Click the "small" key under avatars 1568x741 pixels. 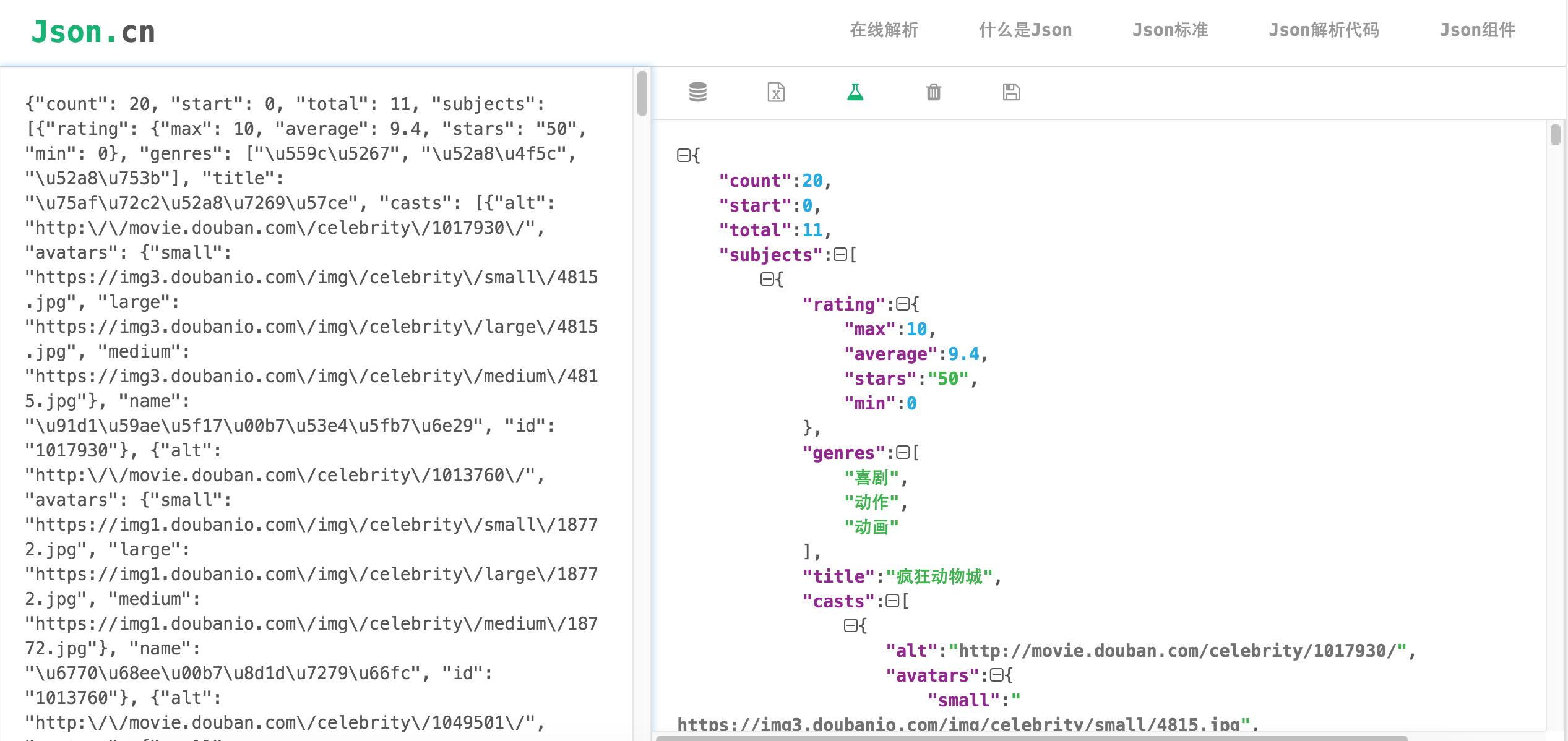click(963, 700)
